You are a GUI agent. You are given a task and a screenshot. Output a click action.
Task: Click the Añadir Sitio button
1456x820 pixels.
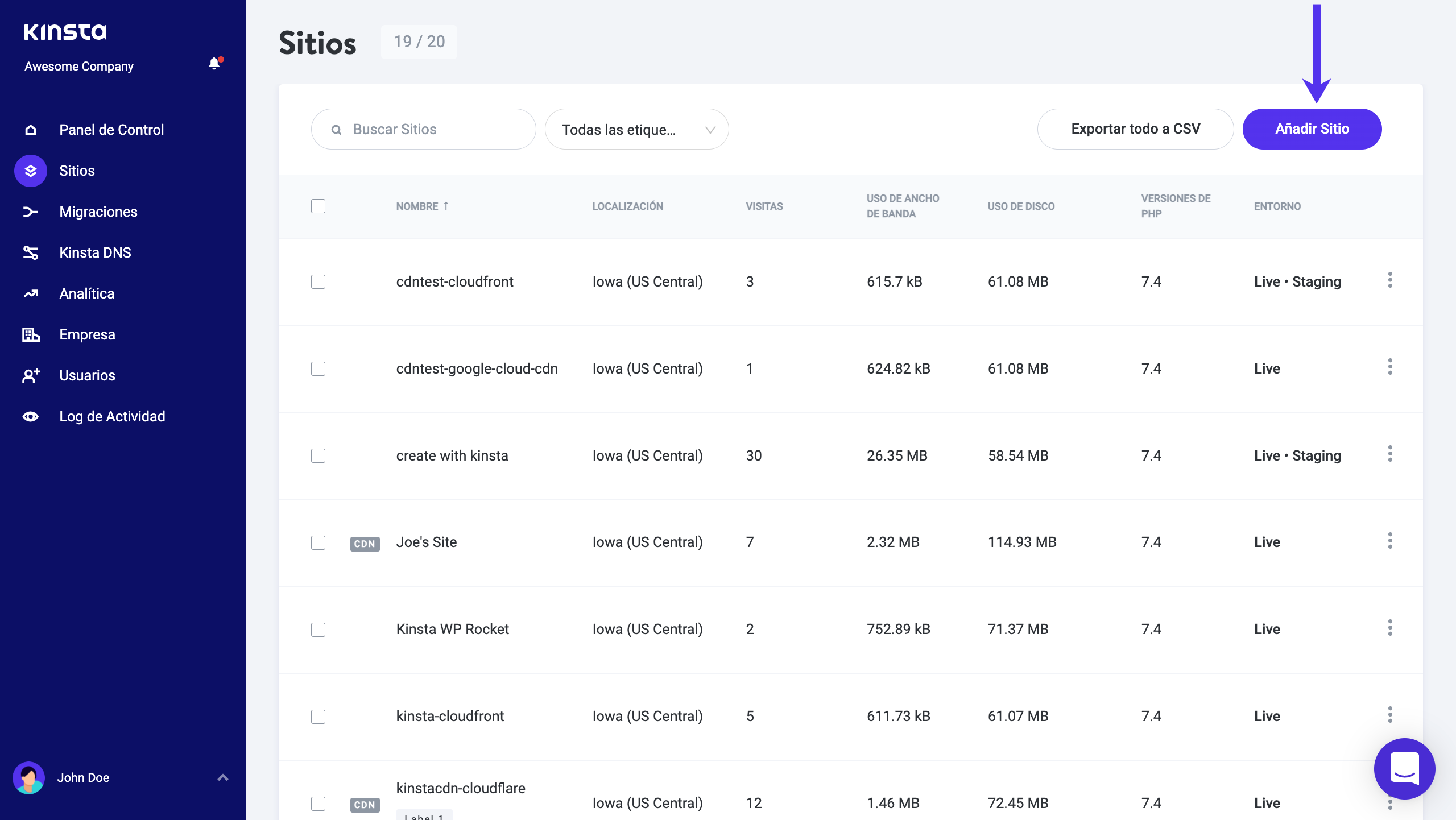1312,129
